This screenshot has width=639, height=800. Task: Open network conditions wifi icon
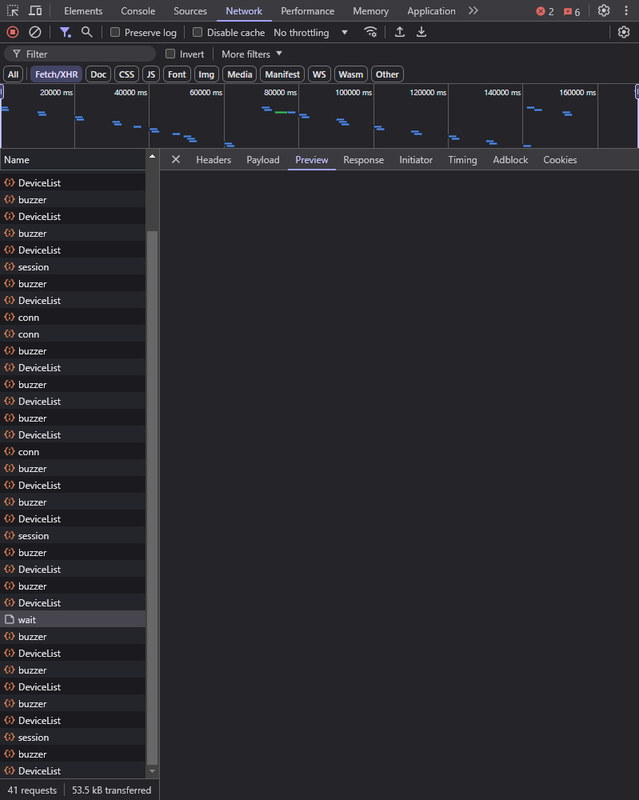371,32
